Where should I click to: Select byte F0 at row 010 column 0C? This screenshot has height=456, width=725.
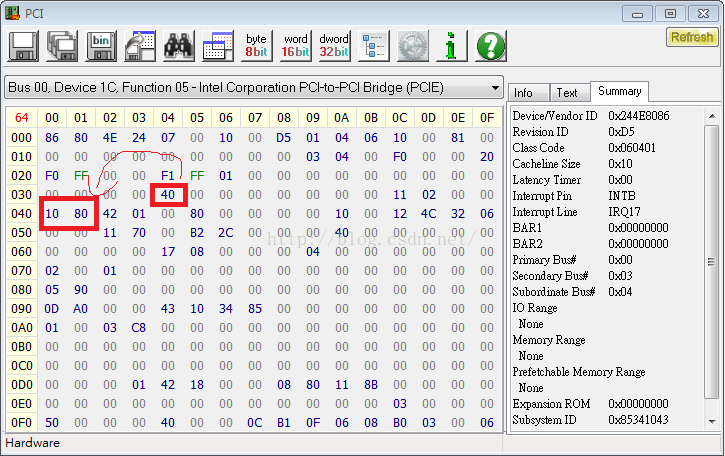coord(399,157)
